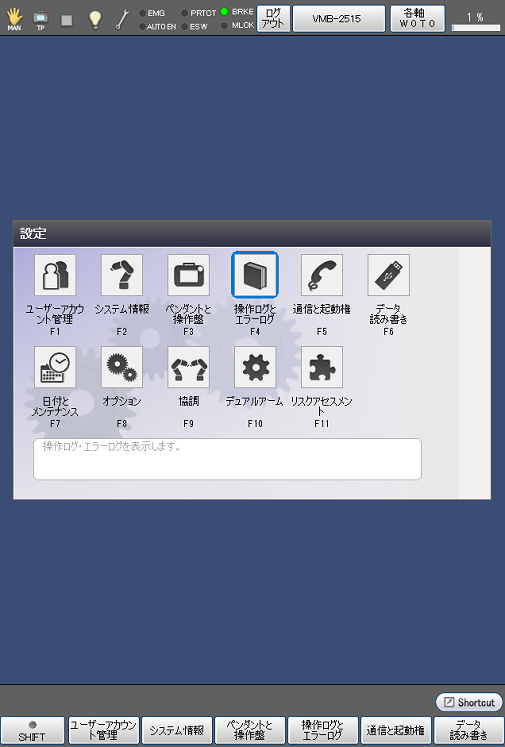The height and width of the screenshot is (747, 505).
Task: Click the light bulb icon in top bar
Action: click(95, 20)
